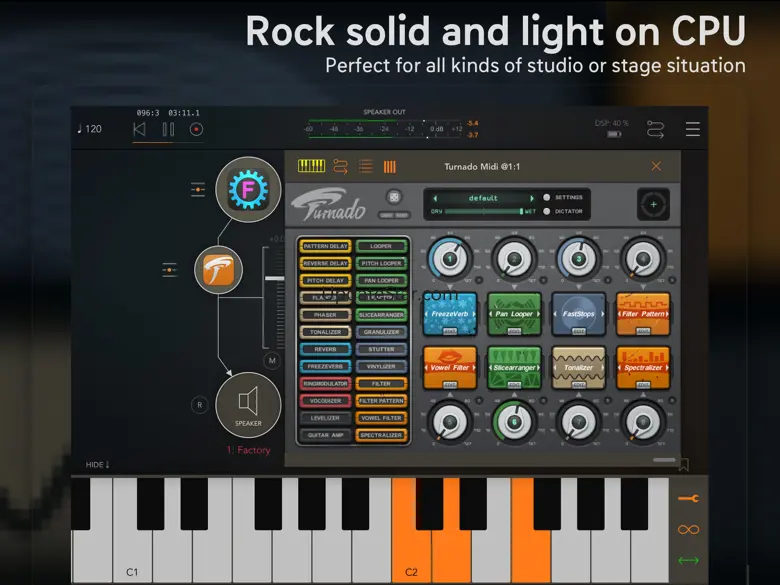This screenshot has height=585, width=780.
Task: Choose the Pitch Looper effect
Action: coord(381,263)
